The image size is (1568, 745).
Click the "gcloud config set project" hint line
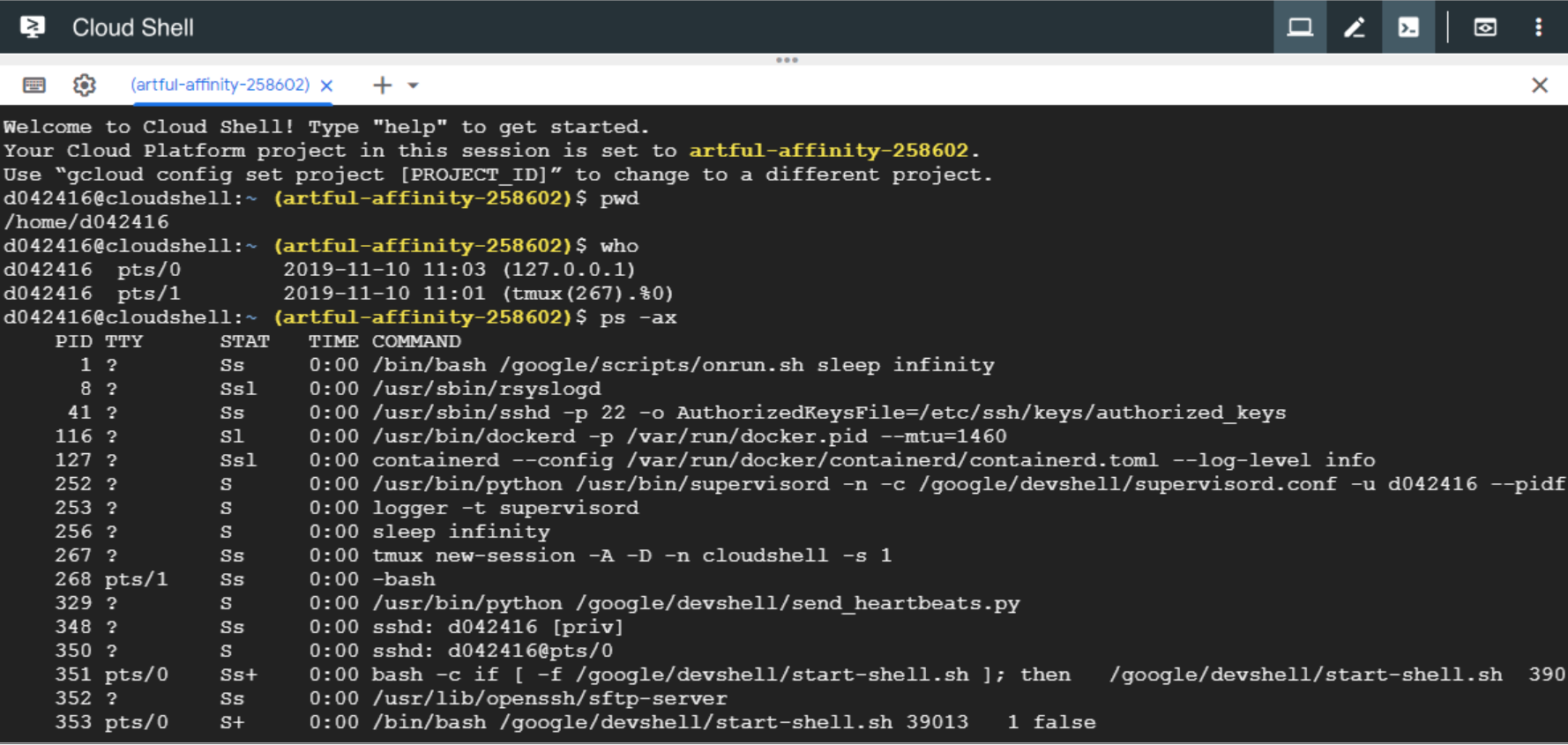(498, 175)
